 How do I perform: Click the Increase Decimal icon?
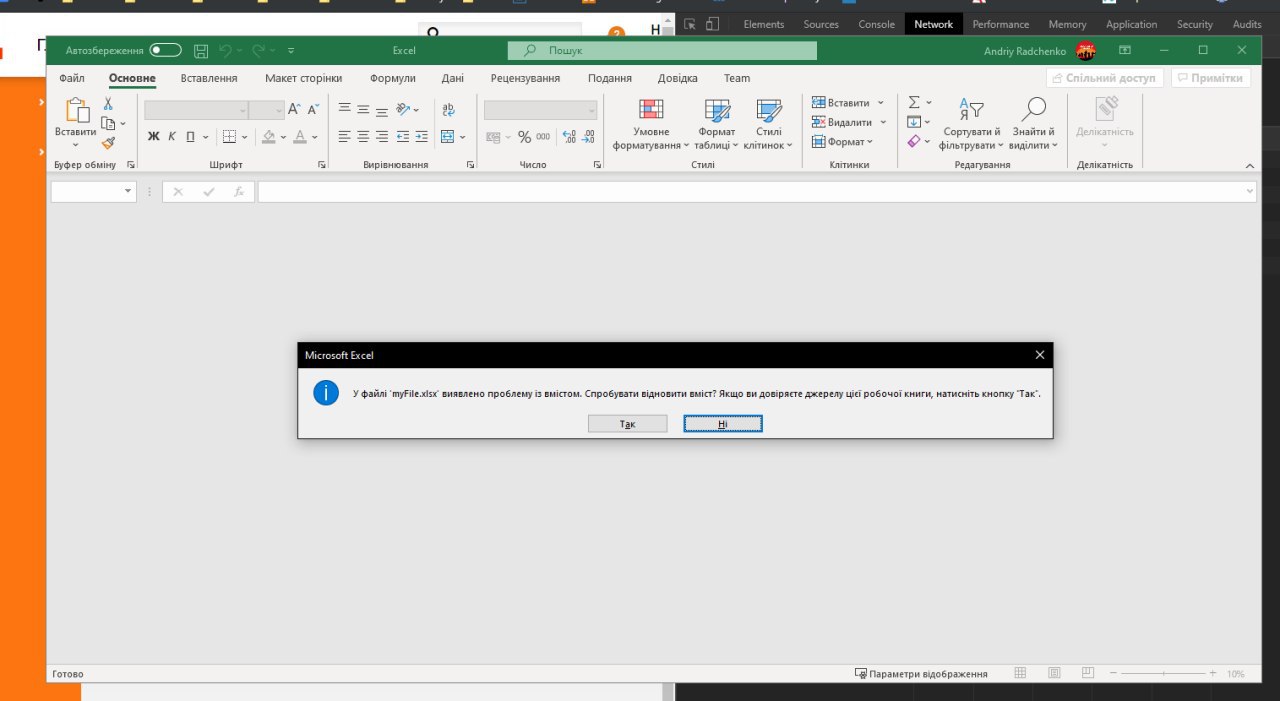pos(569,137)
